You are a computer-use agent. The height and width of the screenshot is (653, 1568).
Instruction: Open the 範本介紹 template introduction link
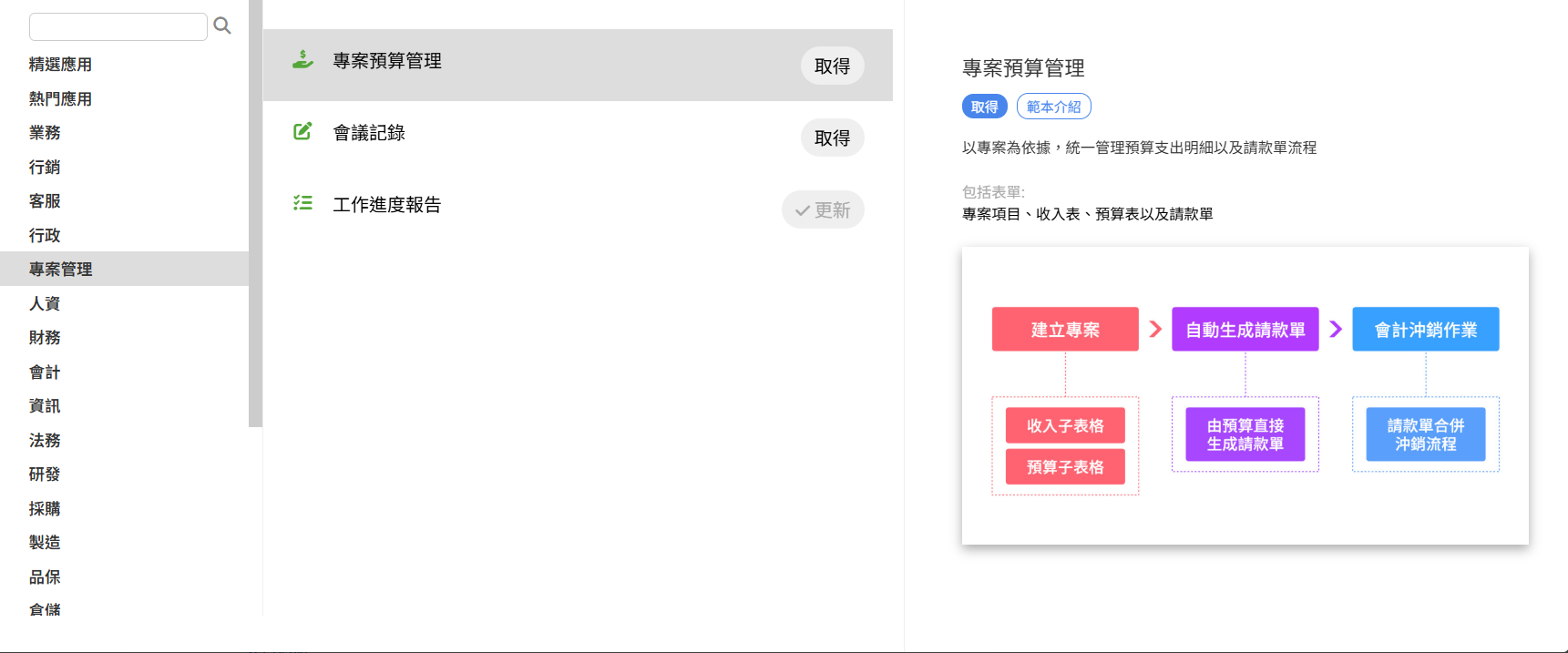1053,107
